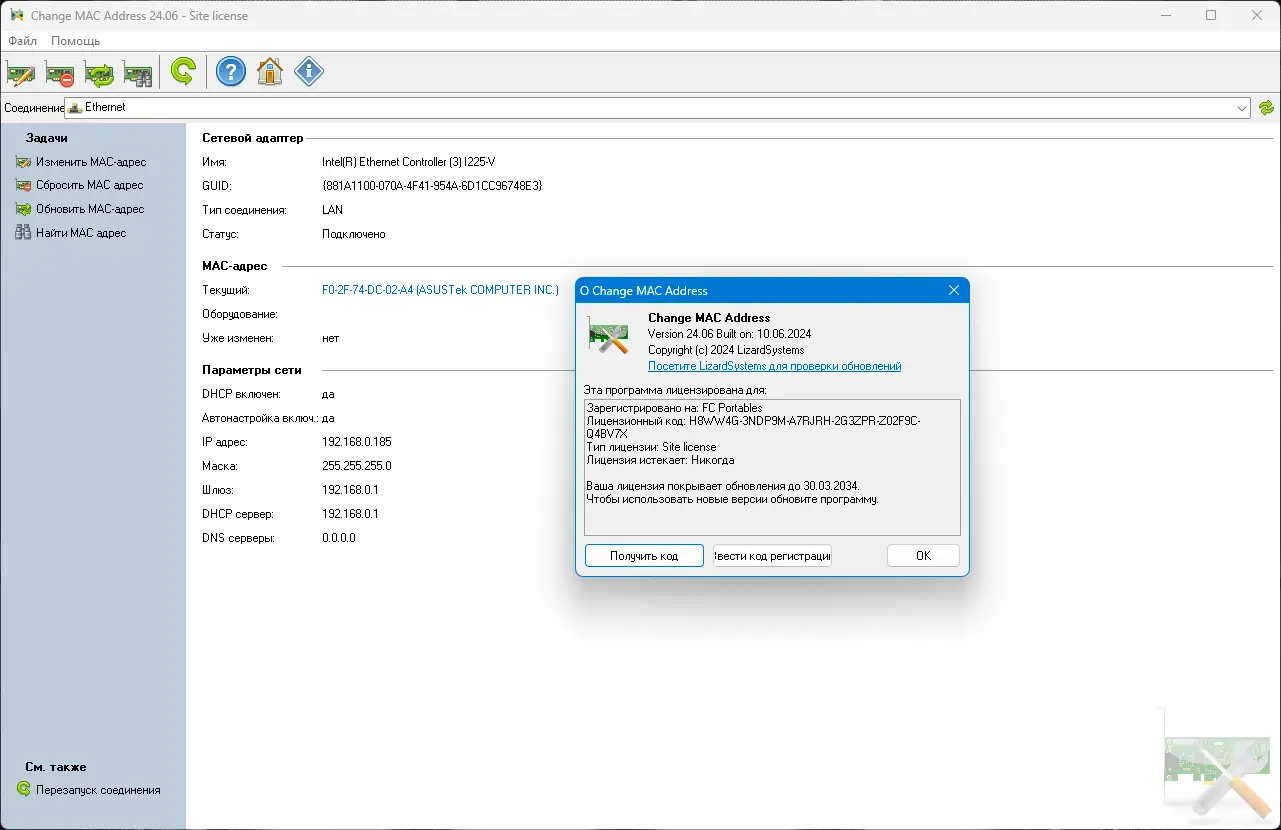Click the Шлюз value 192.168.0.1
The height and width of the screenshot is (830, 1281).
(350, 490)
